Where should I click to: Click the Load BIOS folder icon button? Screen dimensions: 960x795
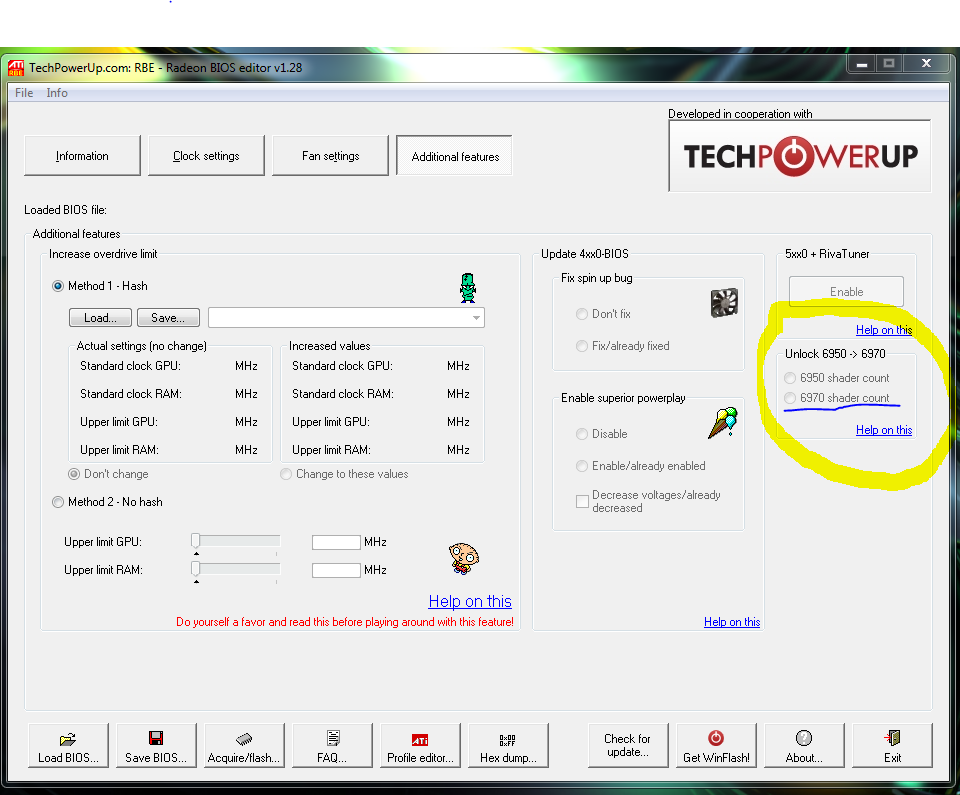(68, 745)
